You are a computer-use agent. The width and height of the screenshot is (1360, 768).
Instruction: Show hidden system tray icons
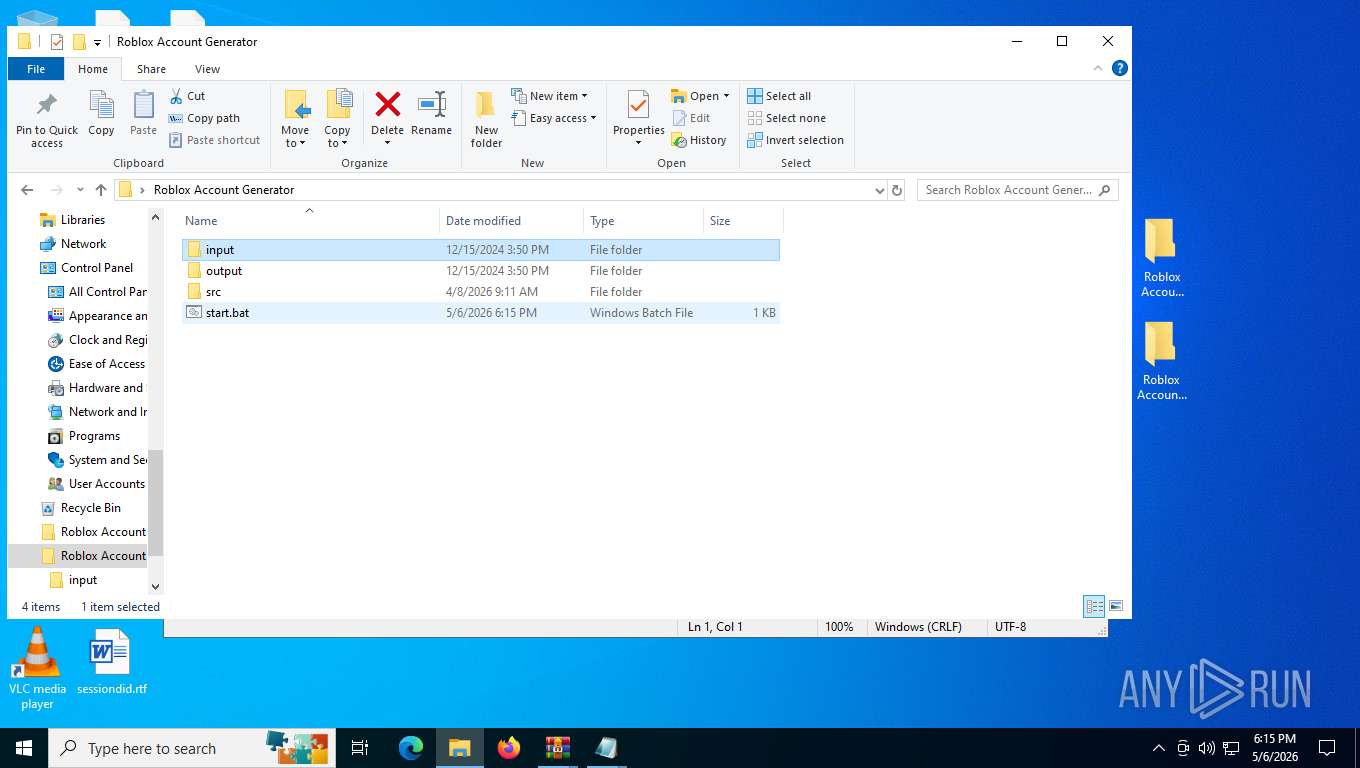1159,748
